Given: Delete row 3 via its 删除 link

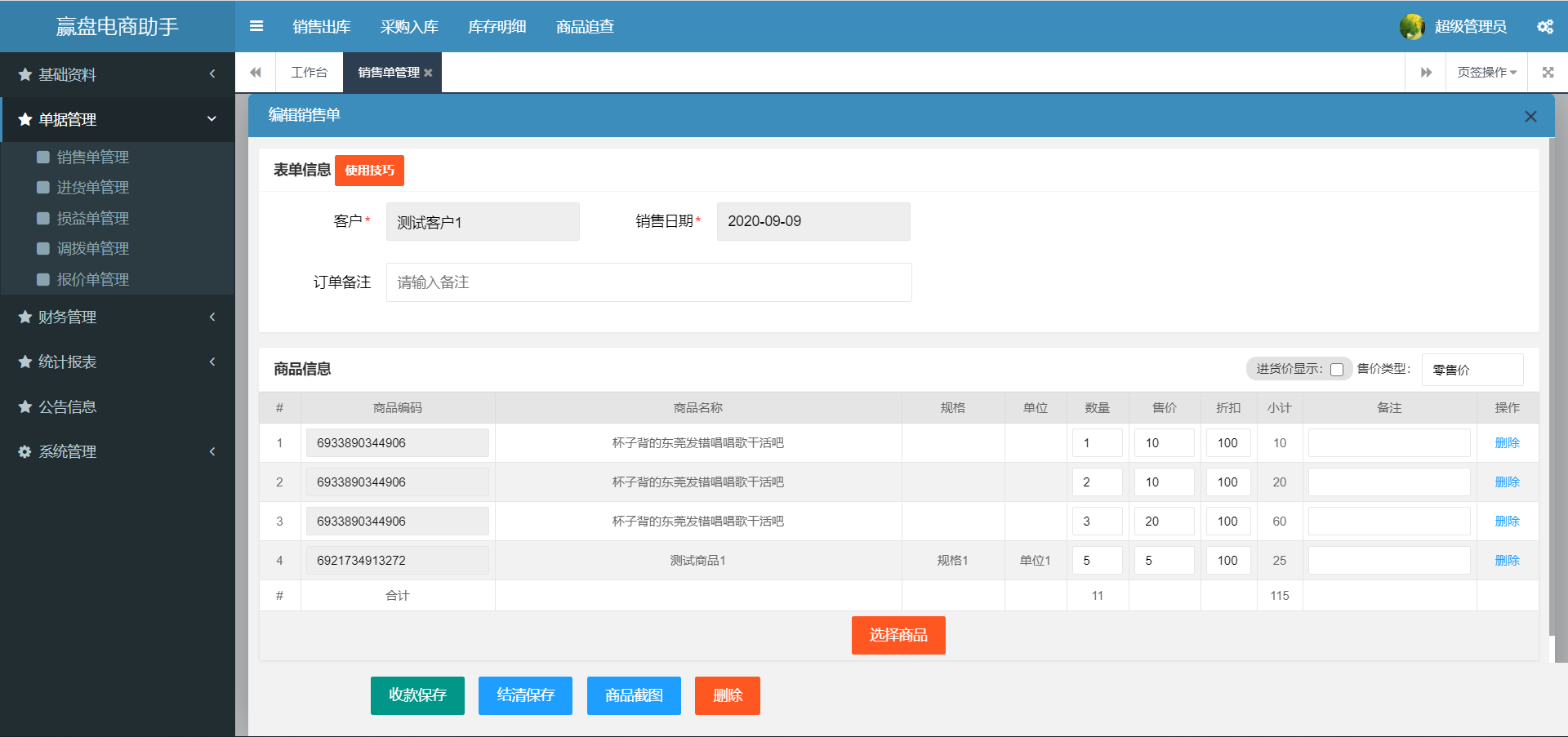Looking at the screenshot, I should click(x=1507, y=522).
